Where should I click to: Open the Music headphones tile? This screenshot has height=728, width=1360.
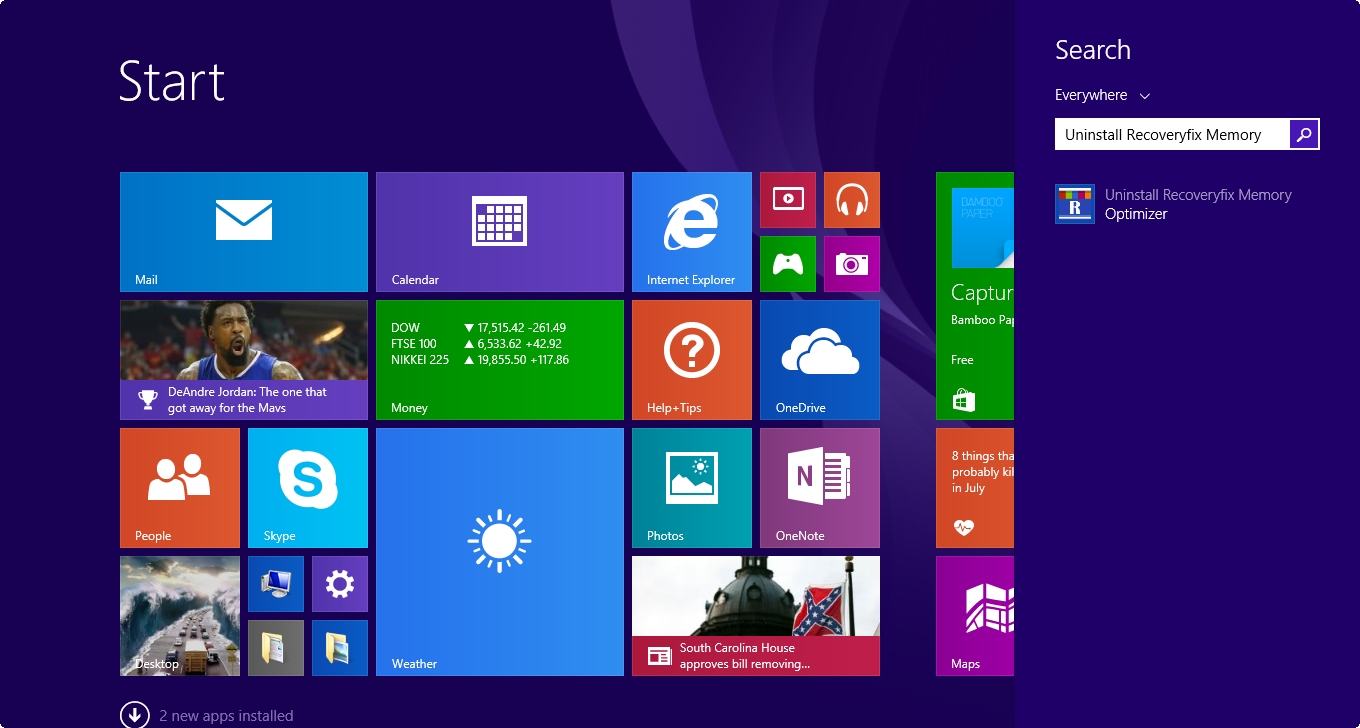[x=852, y=200]
